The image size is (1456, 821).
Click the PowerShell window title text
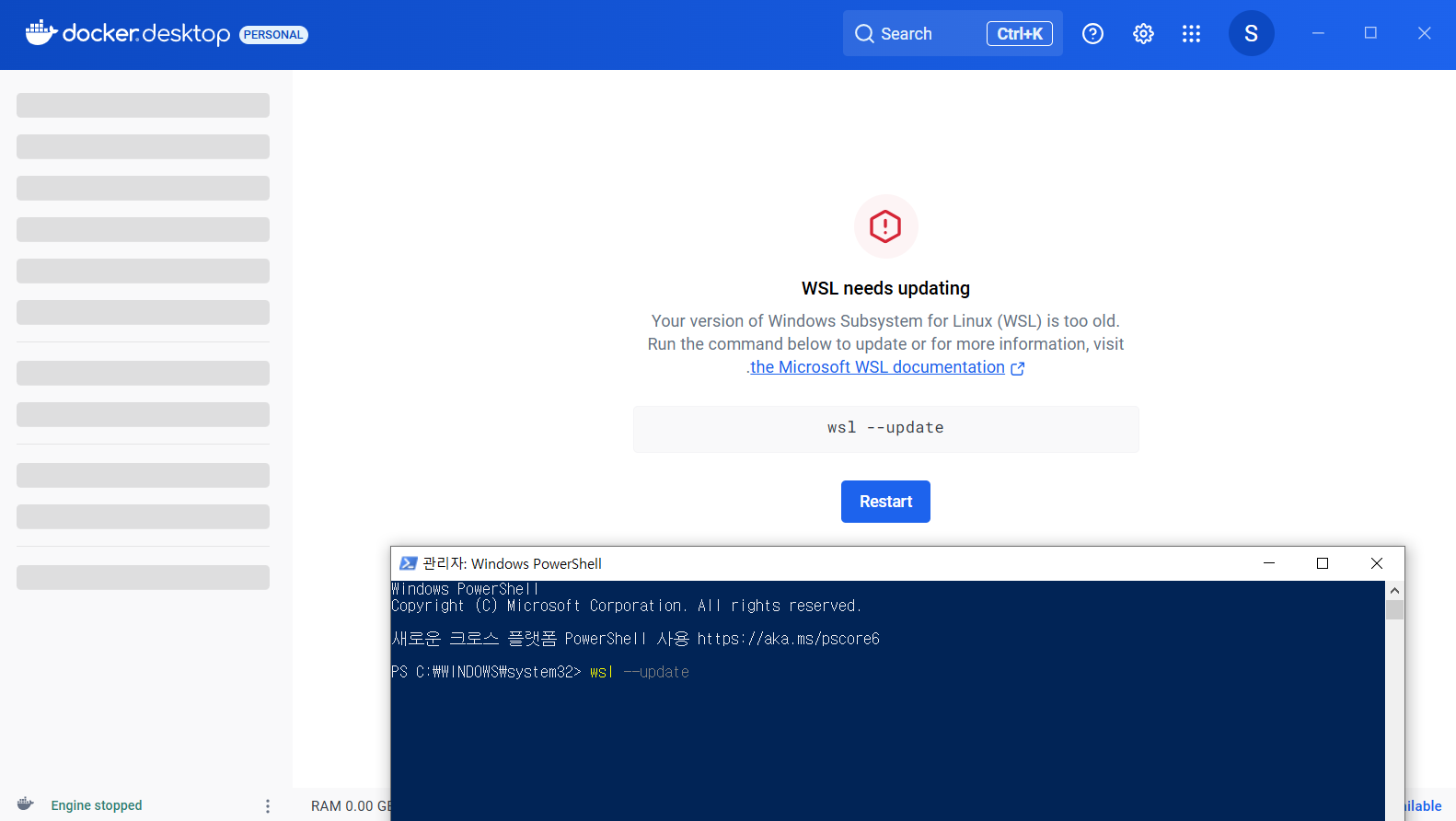tap(512, 563)
